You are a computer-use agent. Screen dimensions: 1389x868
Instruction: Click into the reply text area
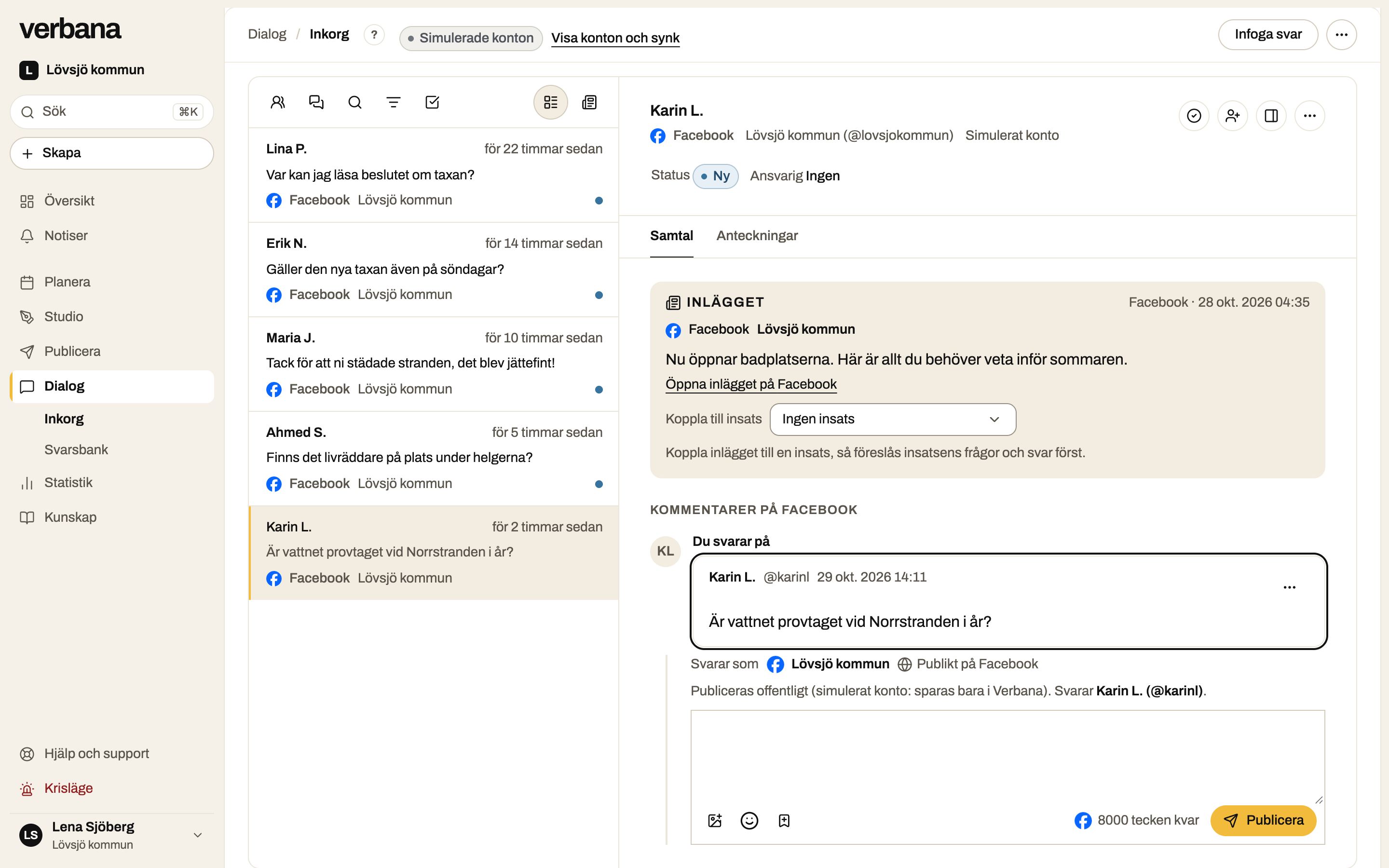(1008, 757)
